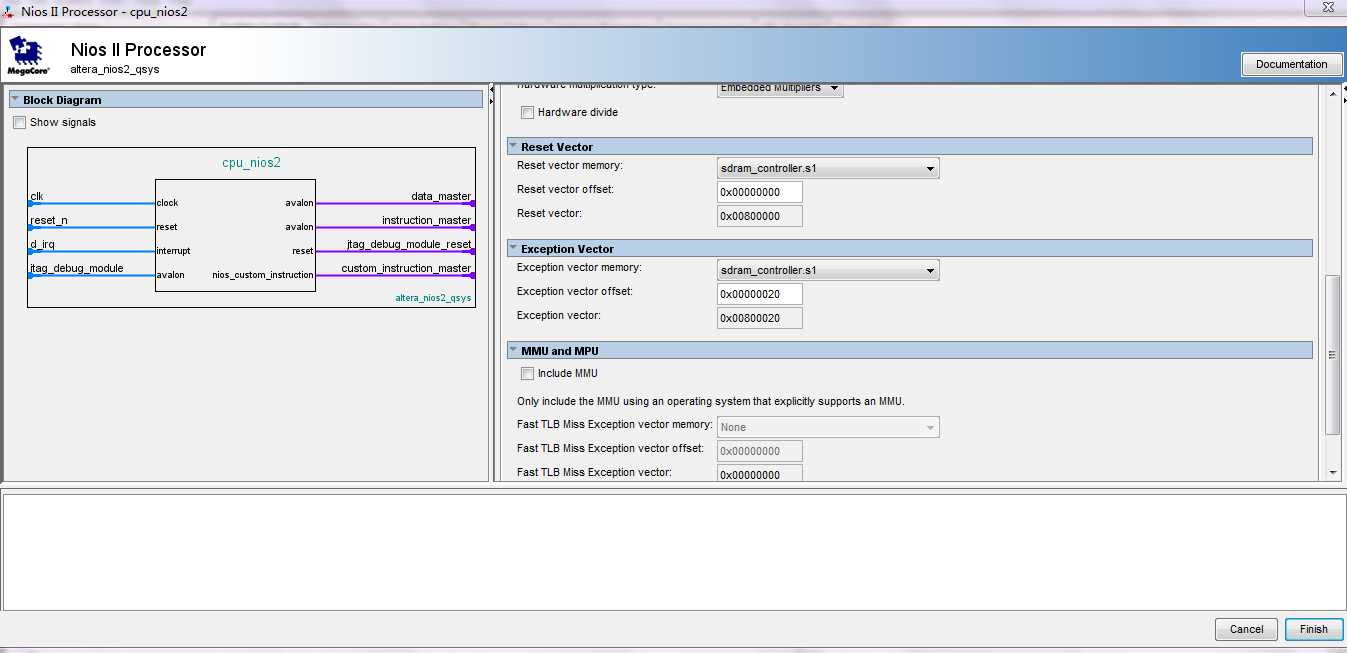Open the Reset vector memory dropdown
1347x653 pixels.
pyautogui.click(x=828, y=168)
